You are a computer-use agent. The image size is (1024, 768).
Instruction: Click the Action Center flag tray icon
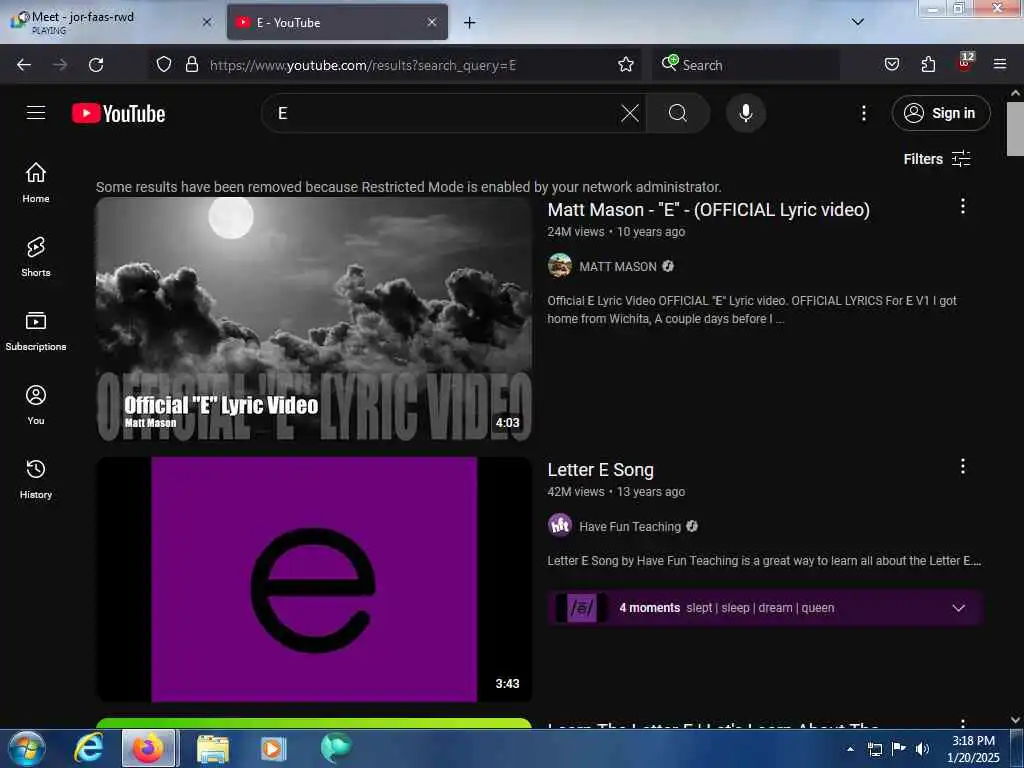899,749
